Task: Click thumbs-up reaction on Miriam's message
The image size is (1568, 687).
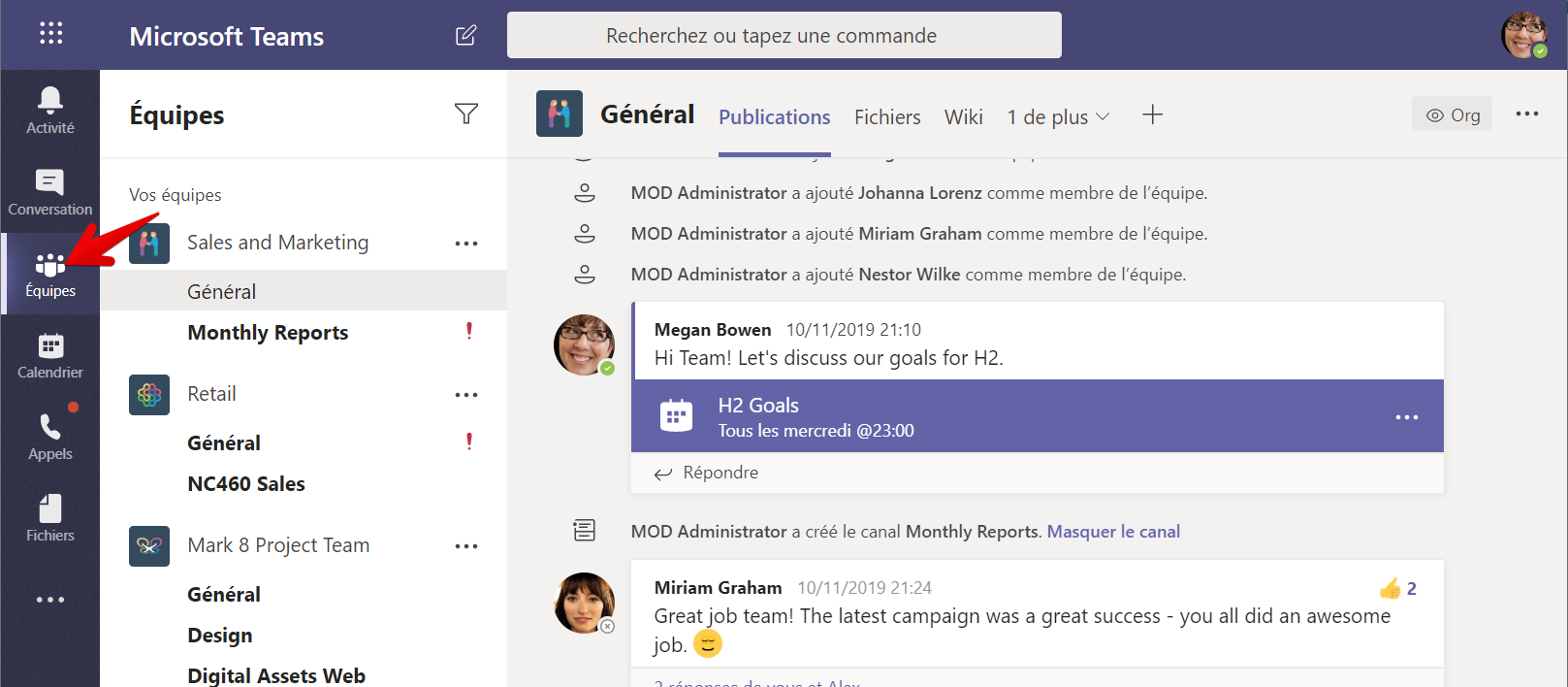Action: pyautogui.click(x=1391, y=588)
